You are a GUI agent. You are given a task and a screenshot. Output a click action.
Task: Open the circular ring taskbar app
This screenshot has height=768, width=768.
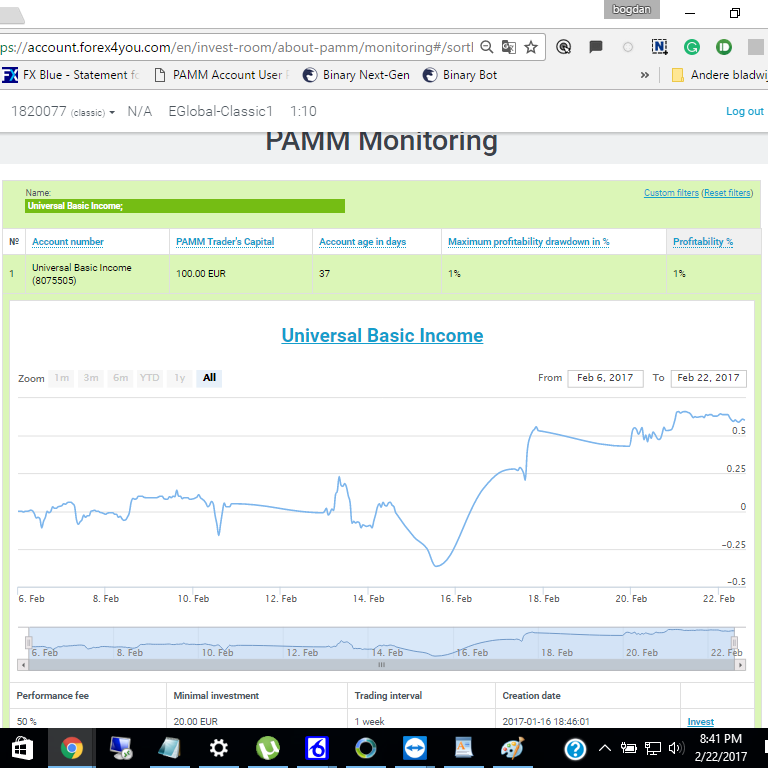coord(365,748)
